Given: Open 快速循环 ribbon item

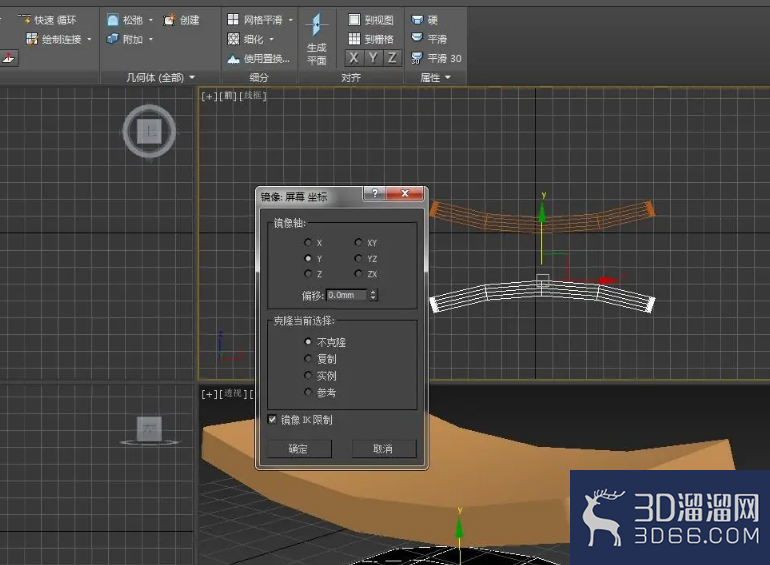Looking at the screenshot, I should tap(48, 20).
